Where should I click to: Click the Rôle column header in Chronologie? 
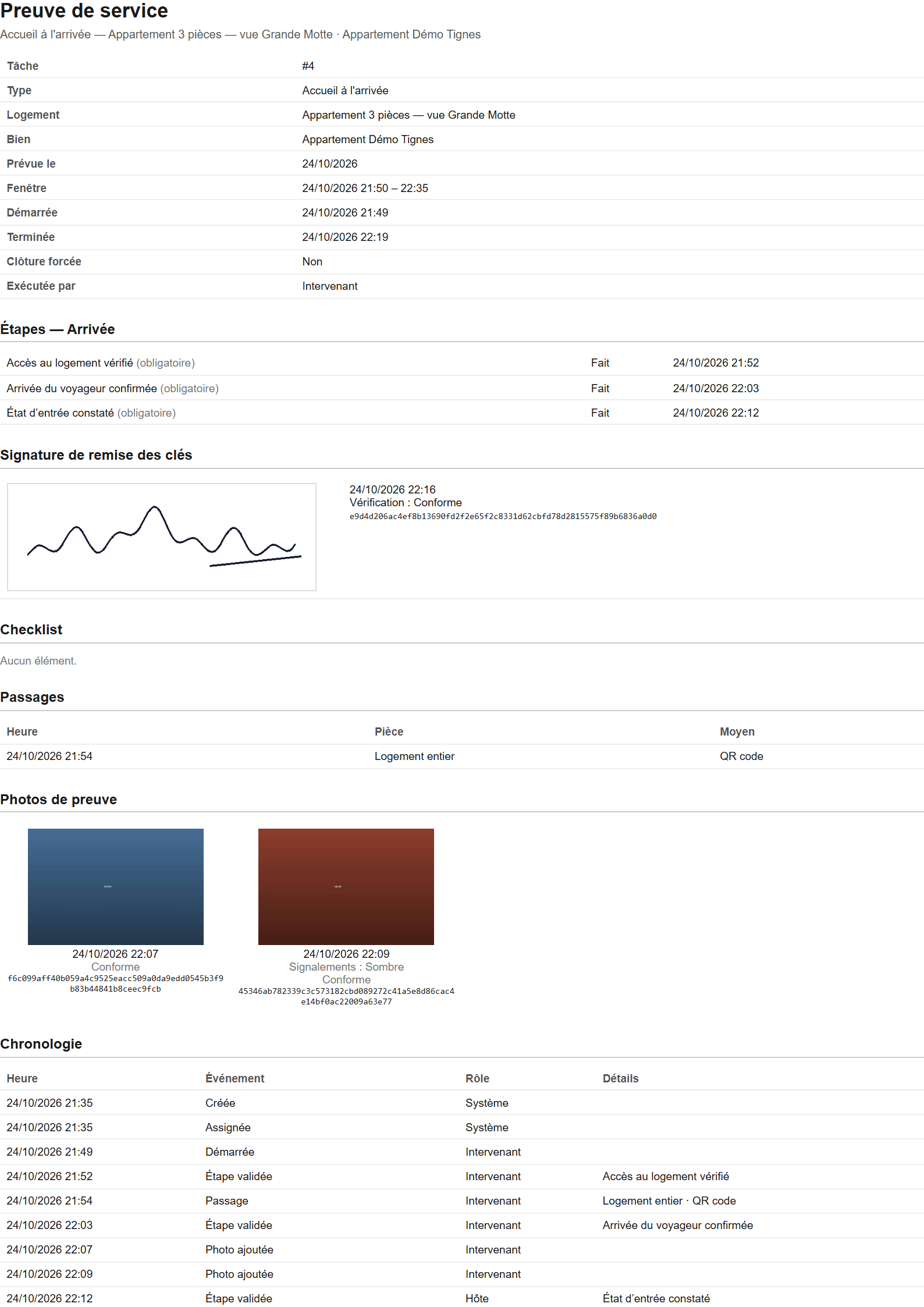click(x=477, y=1078)
